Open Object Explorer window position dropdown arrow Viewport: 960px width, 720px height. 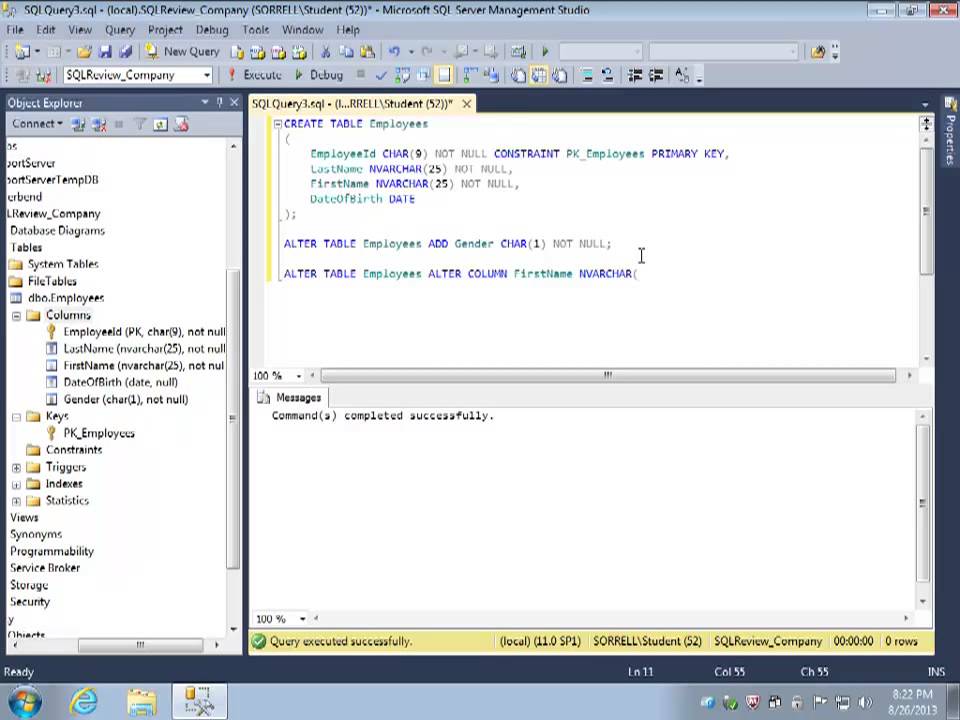(205, 103)
